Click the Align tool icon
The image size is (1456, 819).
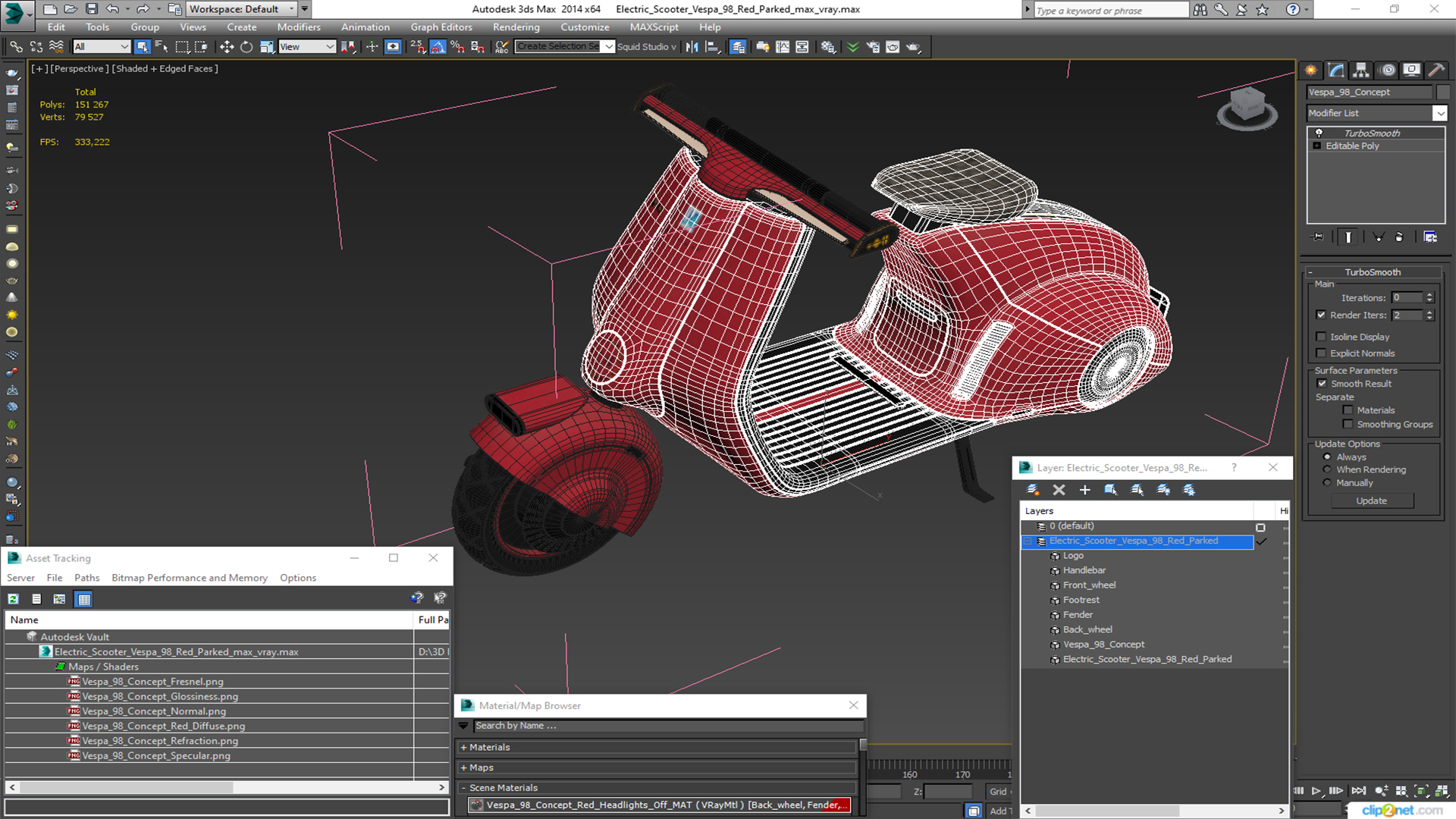(x=712, y=47)
